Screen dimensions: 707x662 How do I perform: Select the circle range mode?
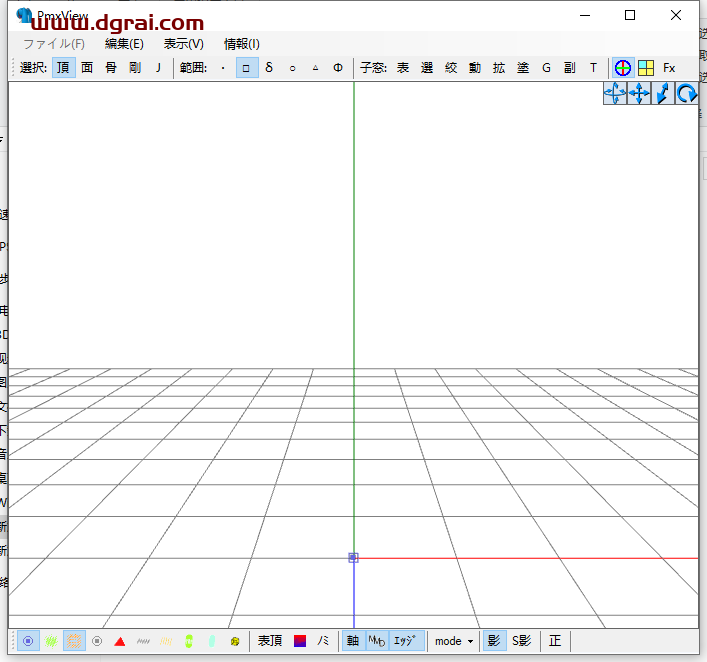pyautogui.click(x=292, y=68)
